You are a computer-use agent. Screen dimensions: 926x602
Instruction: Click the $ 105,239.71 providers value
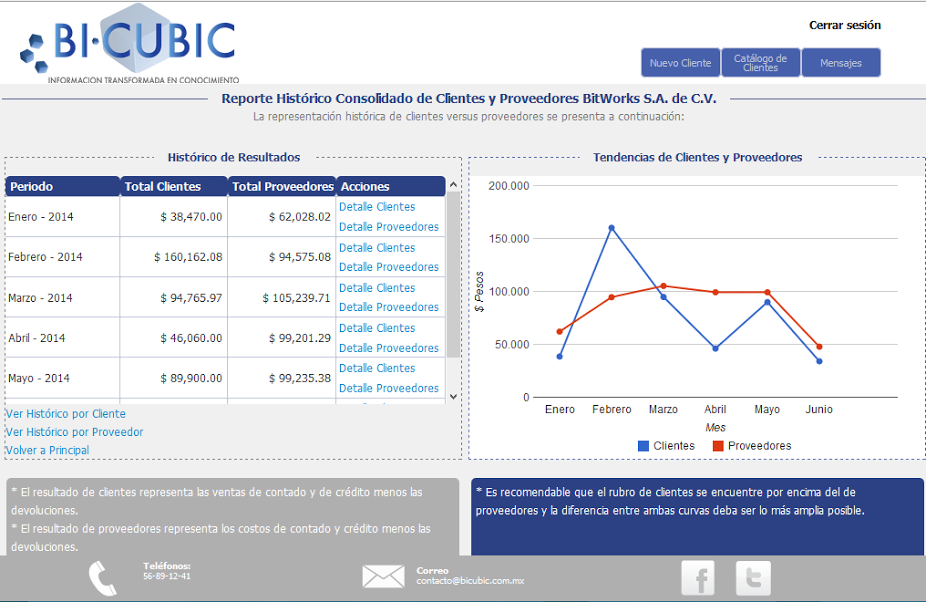click(x=296, y=298)
